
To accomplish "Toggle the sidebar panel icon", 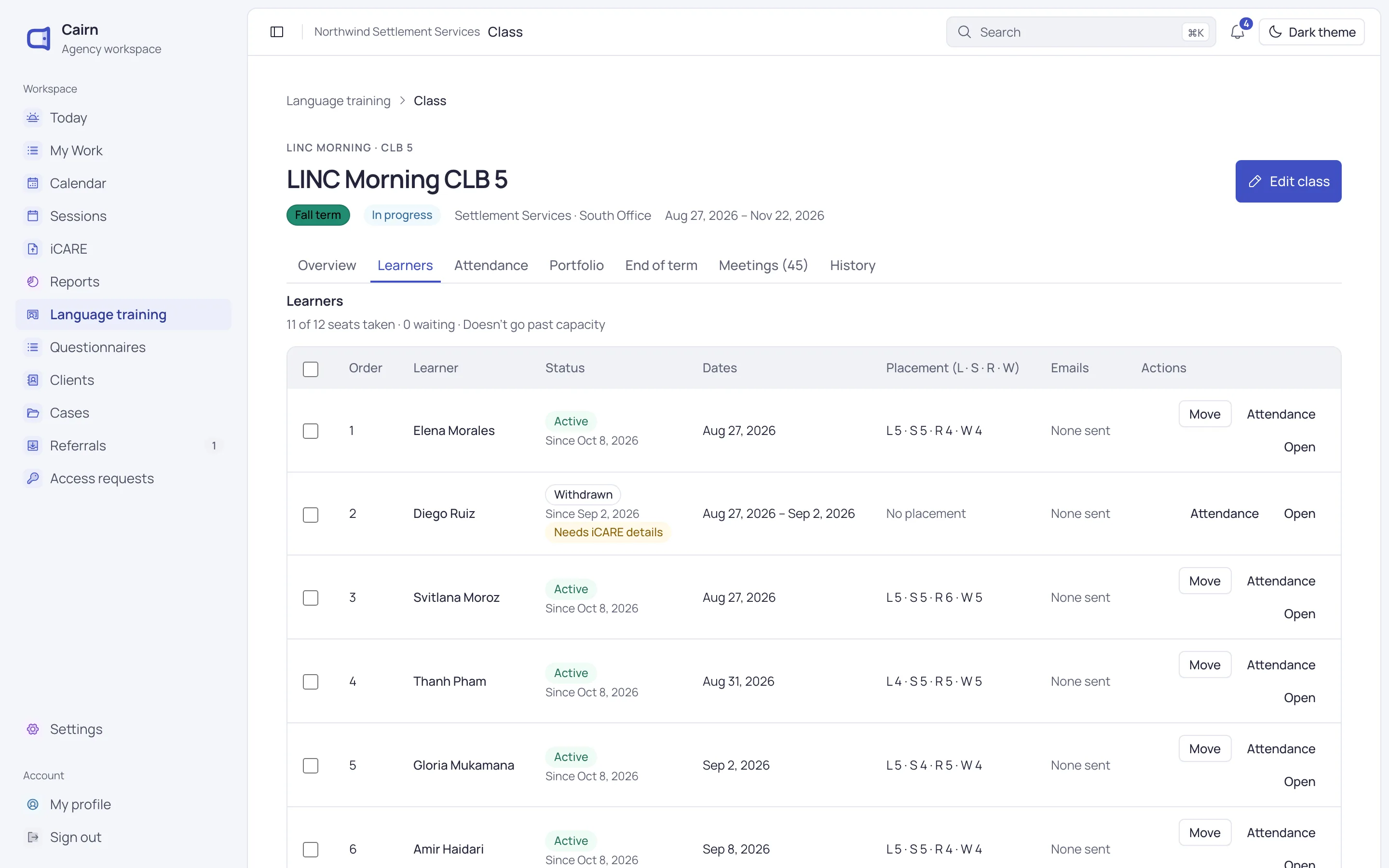I will 277,32.
